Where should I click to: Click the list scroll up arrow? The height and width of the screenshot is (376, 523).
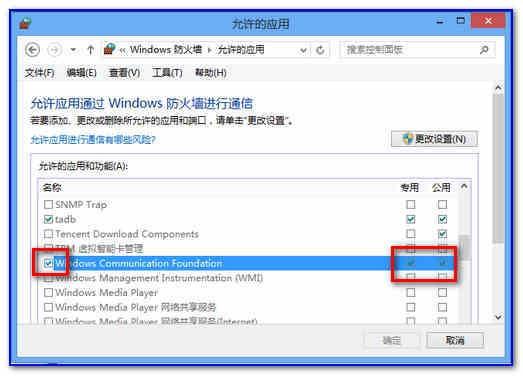(x=464, y=186)
